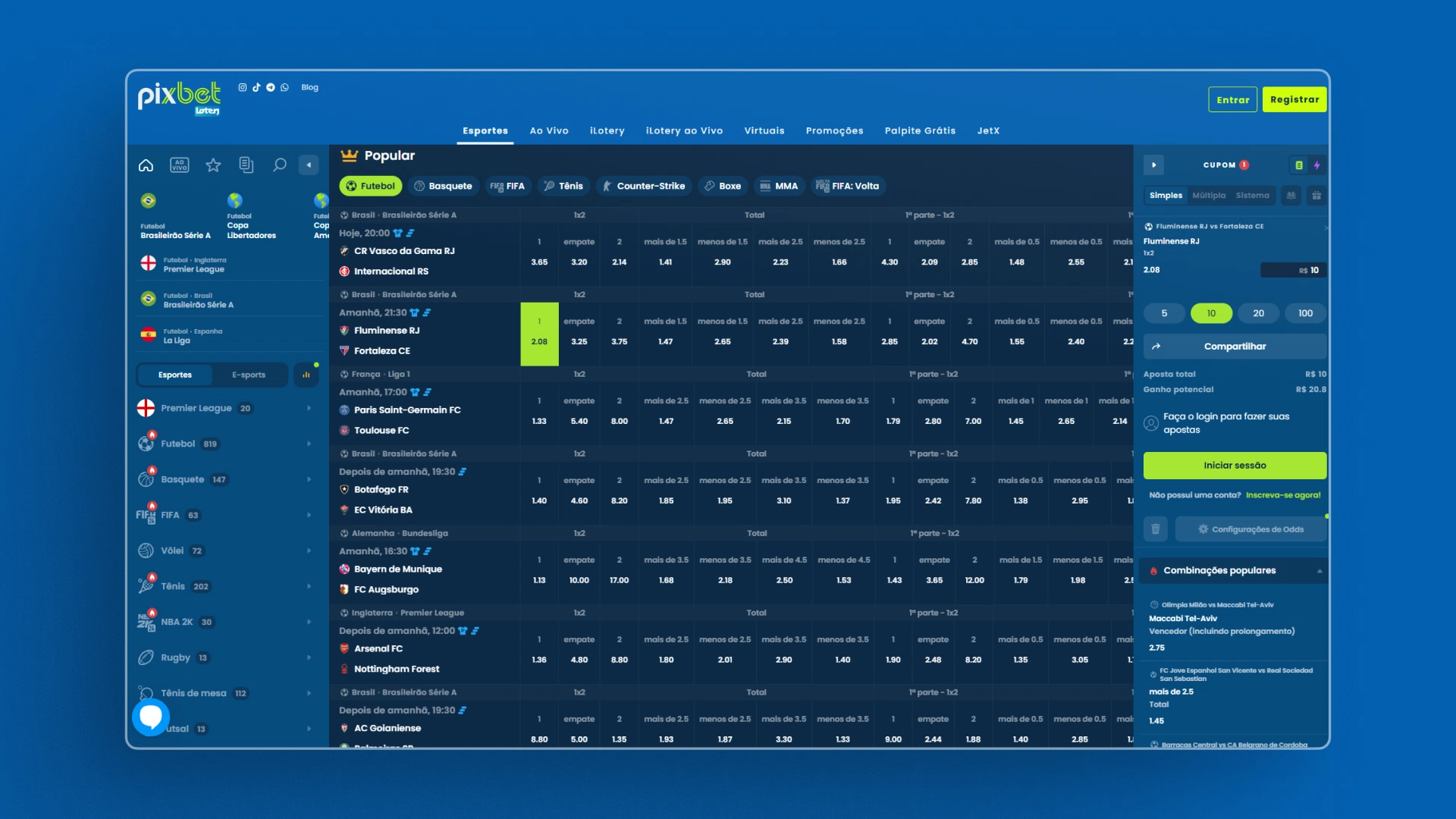The width and height of the screenshot is (1456, 819).
Task: Switch sidebar to E-sports
Action: click(x=249, y=375)
